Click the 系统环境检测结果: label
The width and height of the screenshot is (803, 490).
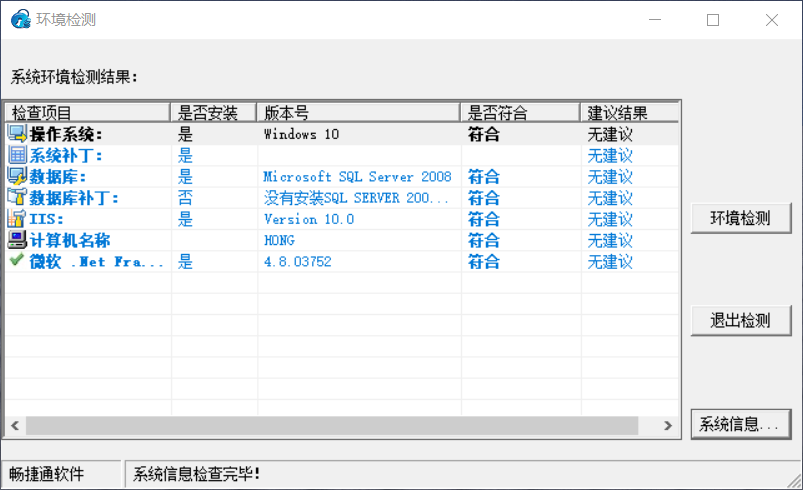pyautogui.click(x=74, y=77)
